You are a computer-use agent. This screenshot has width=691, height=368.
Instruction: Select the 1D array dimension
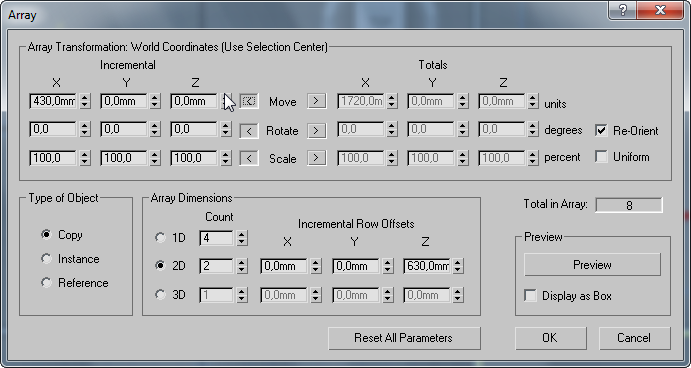tap(160, 238)
